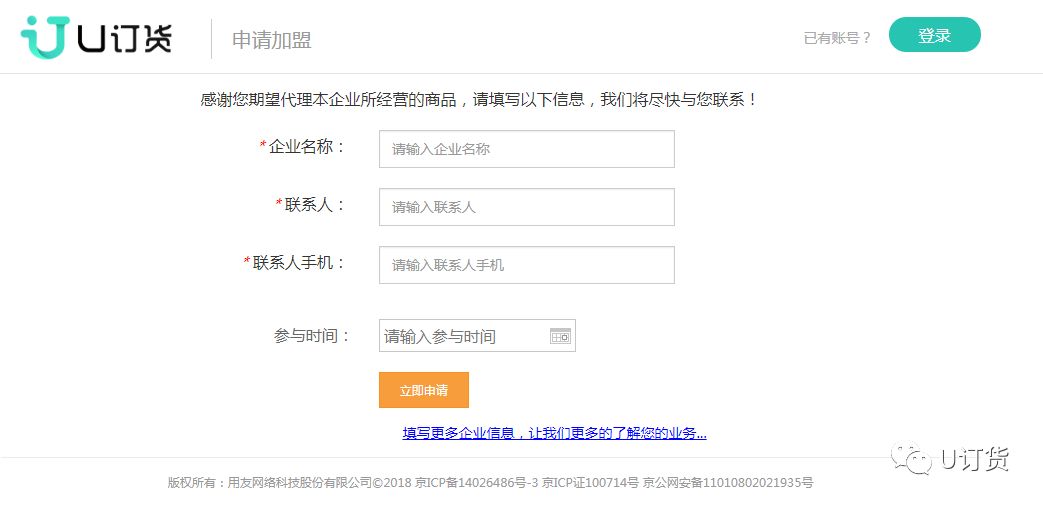Image resolution: width=1043 pixels, height=505 pixels.
Task: Click the WeChat watermark icon near U订货
Action: [911, 458]
